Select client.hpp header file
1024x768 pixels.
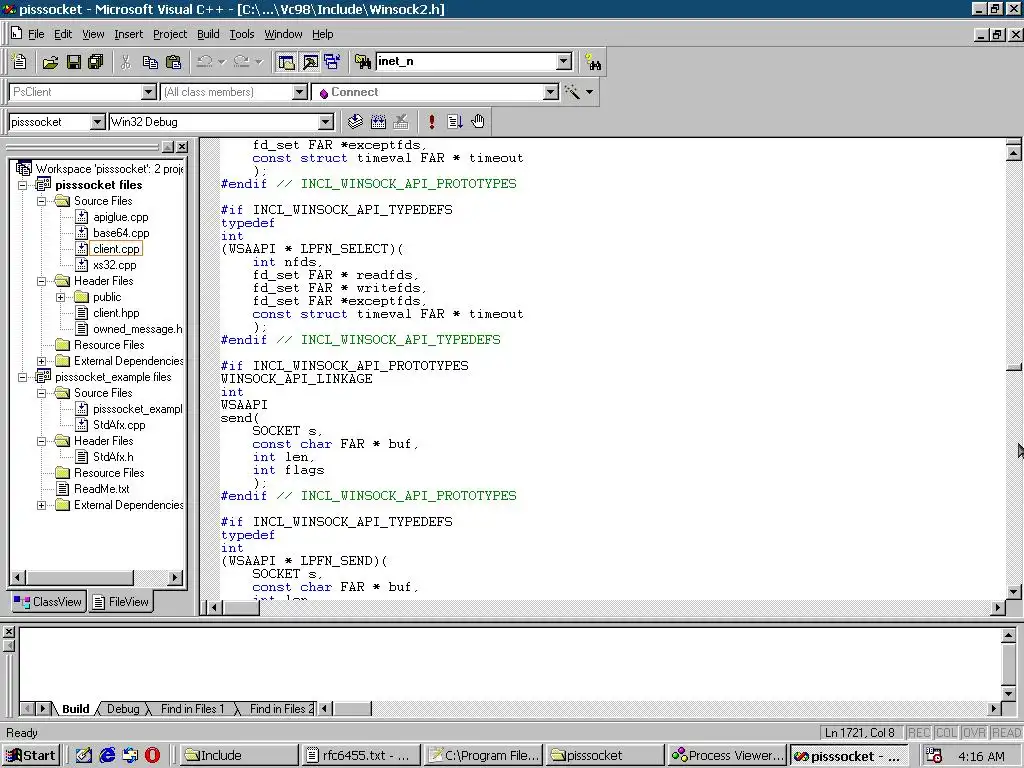116,313
